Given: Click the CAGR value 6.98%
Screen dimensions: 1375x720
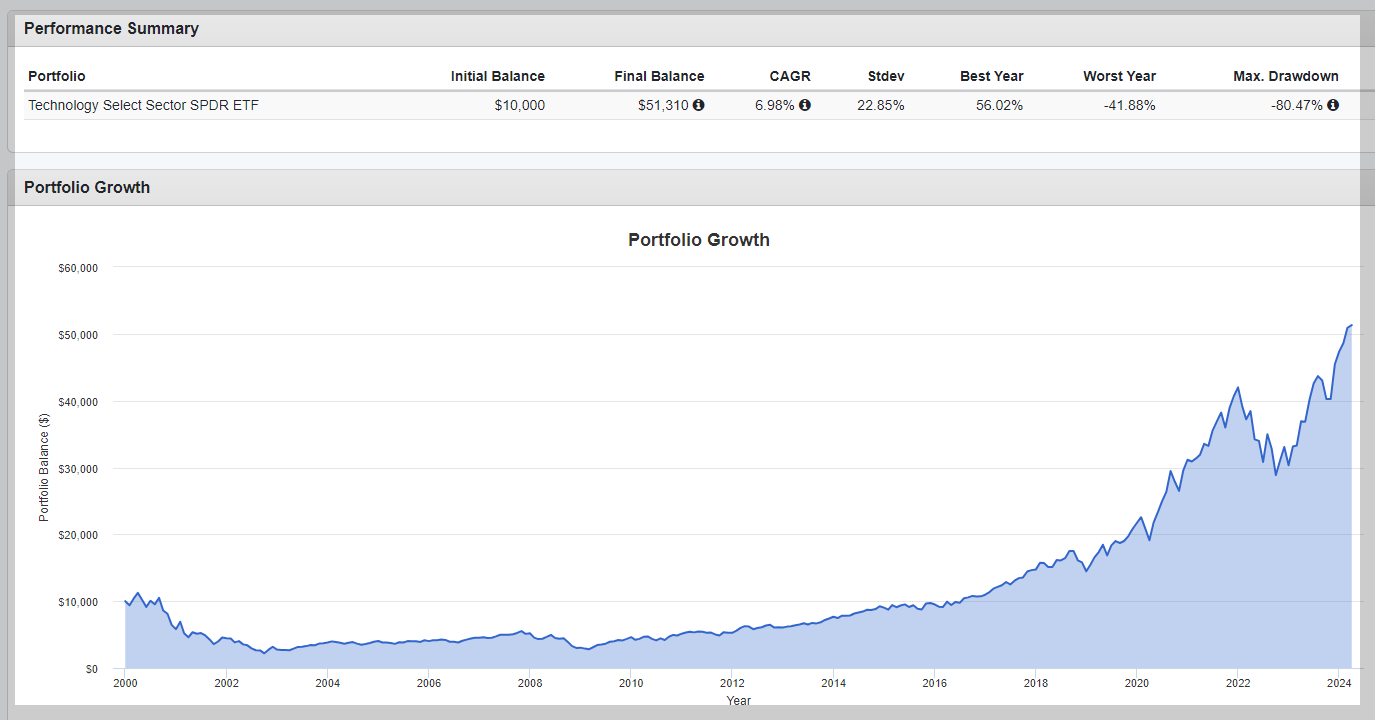Looking at the screenshot, I should (x=775, y=105).
